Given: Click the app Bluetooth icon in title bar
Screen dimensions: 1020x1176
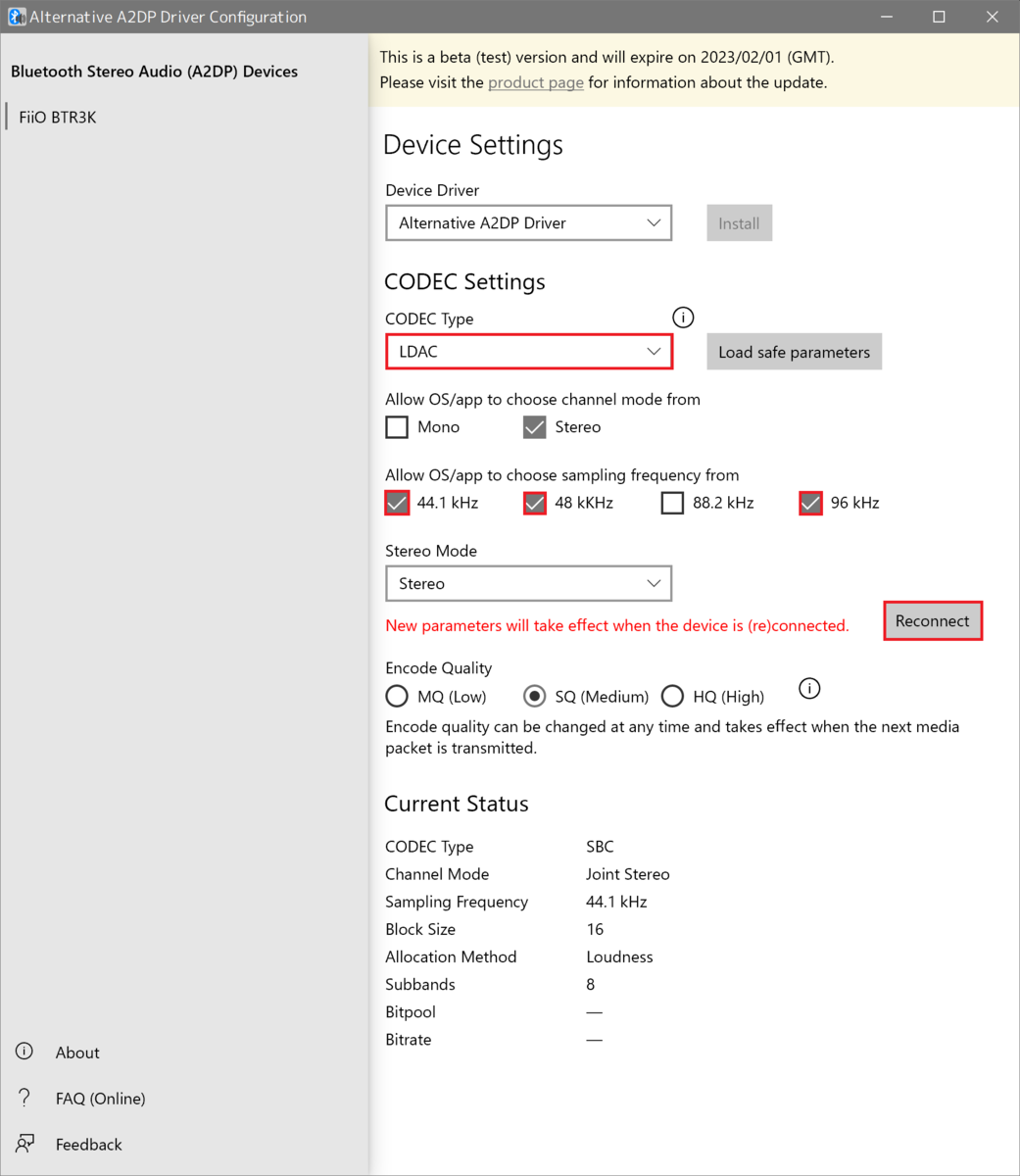Looking at the screenshot, I should coord(17,17).
